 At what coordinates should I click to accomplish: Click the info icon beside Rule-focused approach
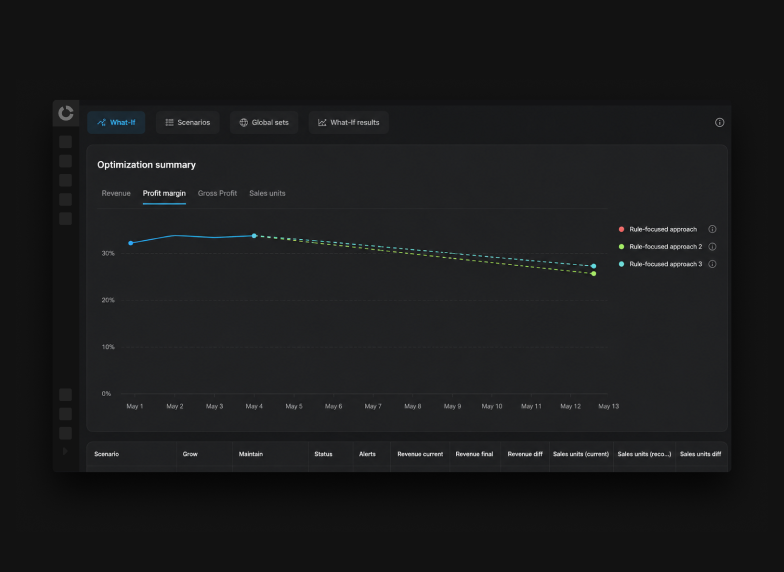(712, 229)
